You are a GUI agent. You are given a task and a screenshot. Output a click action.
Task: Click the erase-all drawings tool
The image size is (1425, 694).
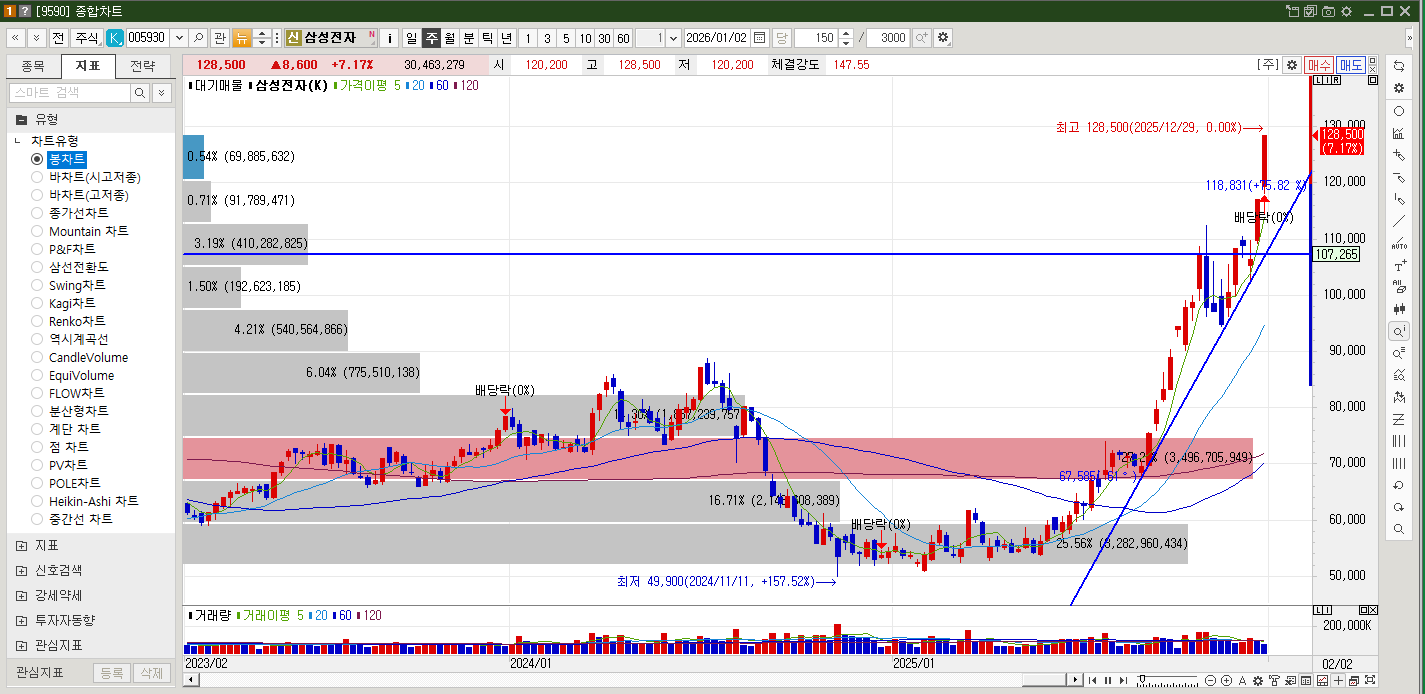tap(1399, 287)
